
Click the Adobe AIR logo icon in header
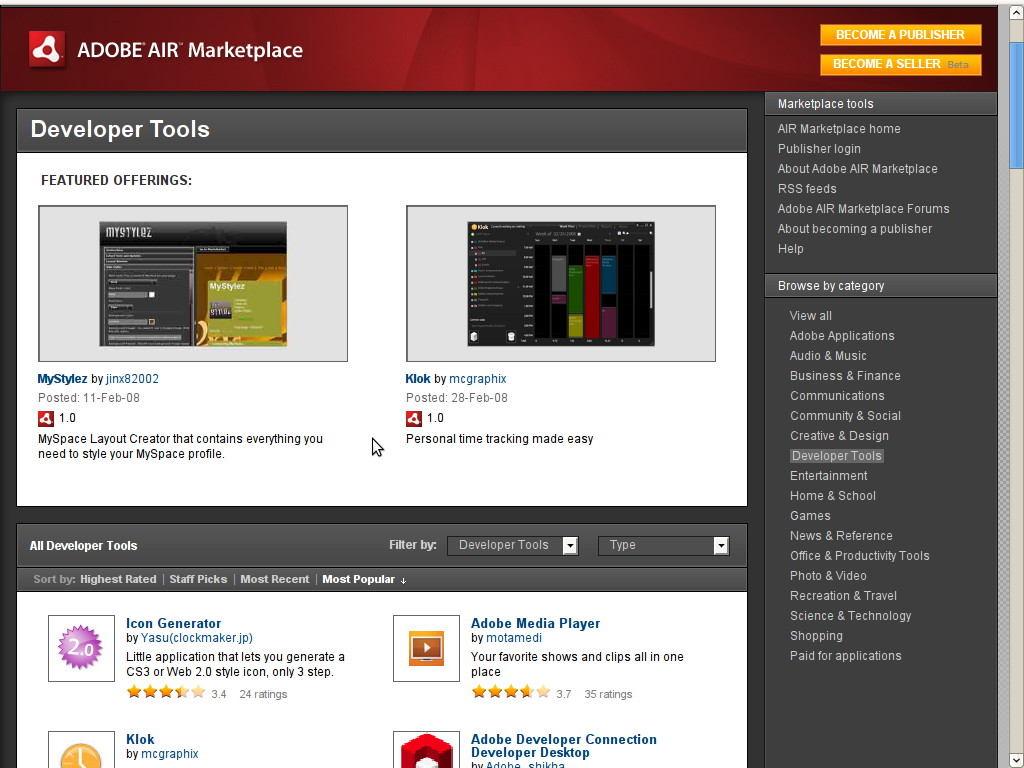[x=47, y=49]
